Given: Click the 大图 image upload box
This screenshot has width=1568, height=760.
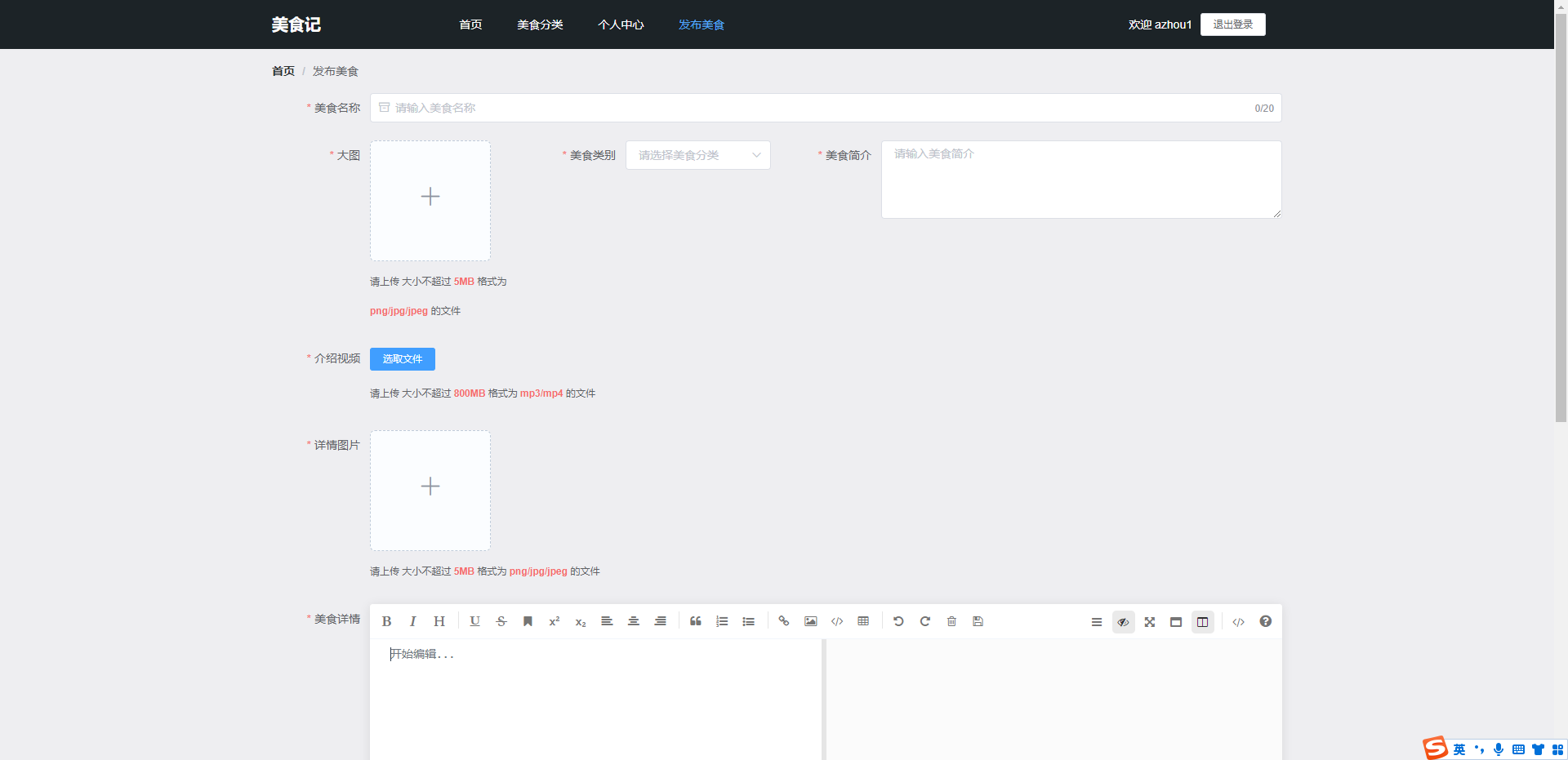Looking at the screenshot, I should [430, 201].
